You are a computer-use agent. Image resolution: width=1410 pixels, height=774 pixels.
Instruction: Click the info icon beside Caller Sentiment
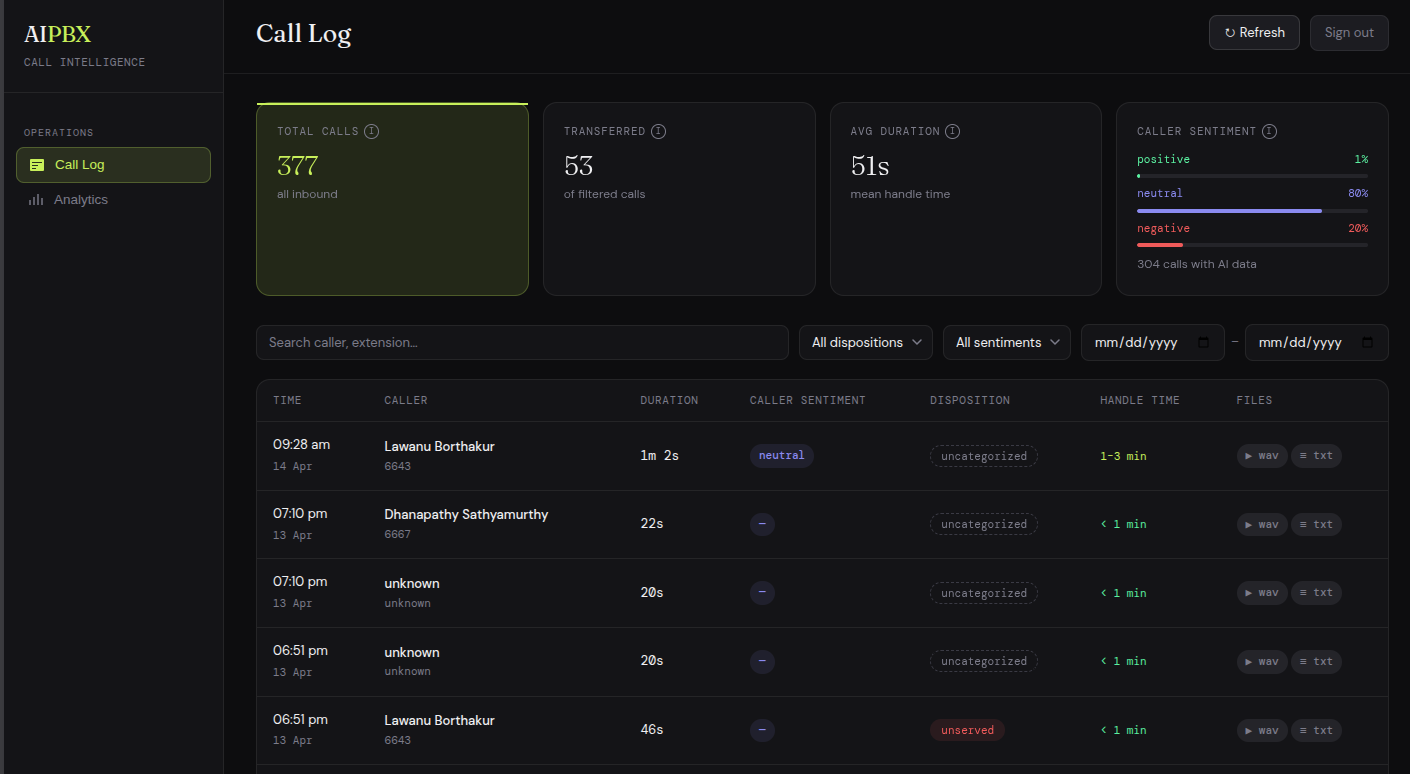click(x=1269, y=131)
